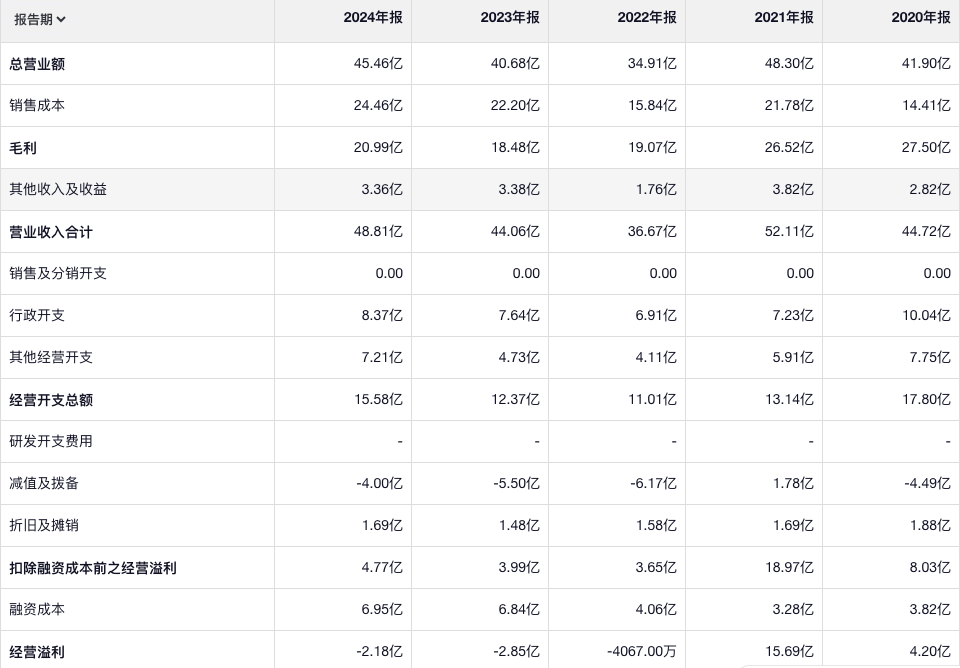Viewport: 960px width, 668px height.
Task: Select the 2022 经营溢利 value -4067.00万
Action: click(x=641, y=652)
